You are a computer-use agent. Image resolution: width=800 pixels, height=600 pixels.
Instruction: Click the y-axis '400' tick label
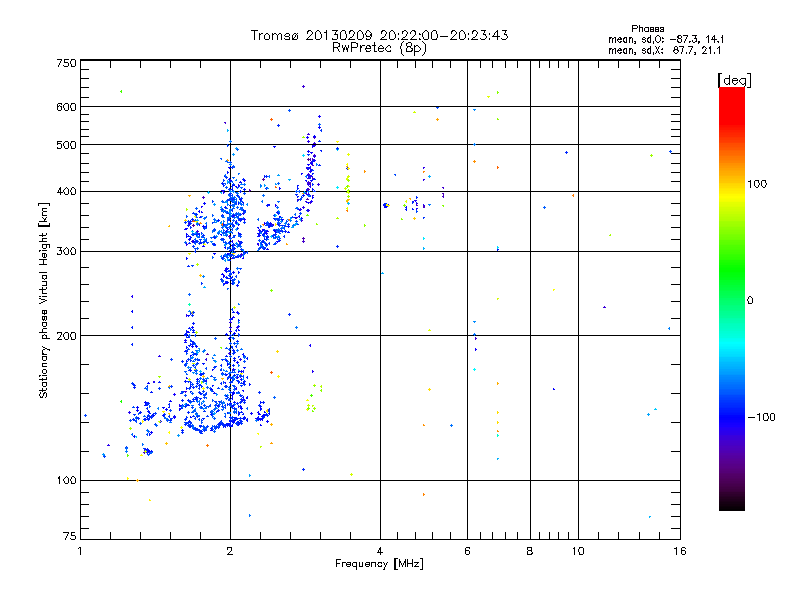66,191
